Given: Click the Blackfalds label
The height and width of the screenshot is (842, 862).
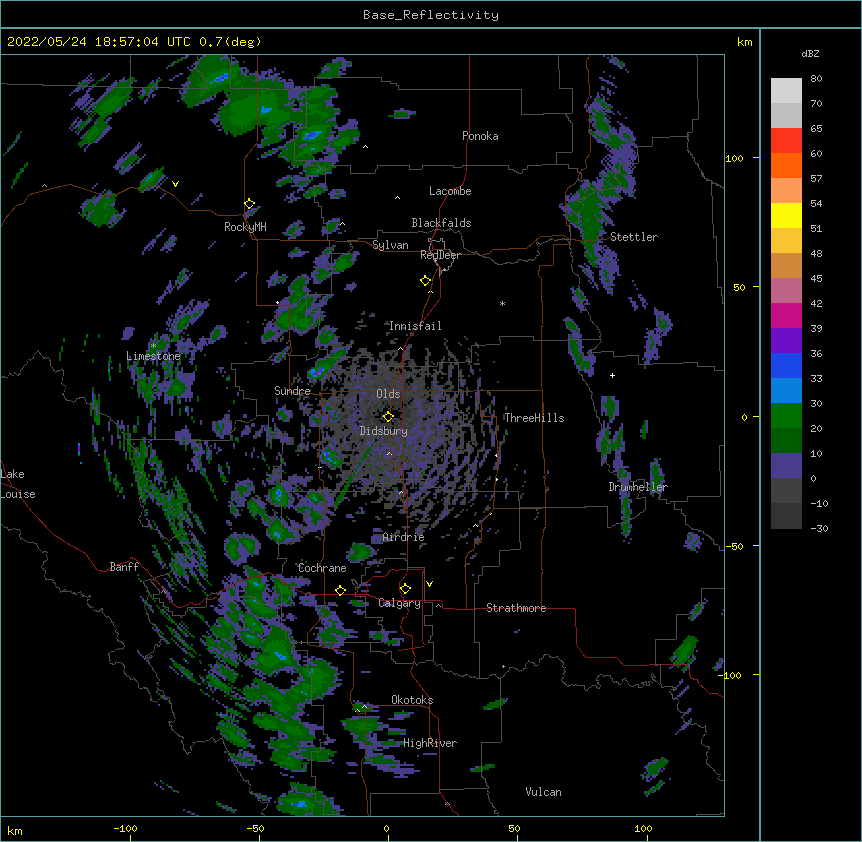Looking at the screenshot, I should (x=441, y=223).
